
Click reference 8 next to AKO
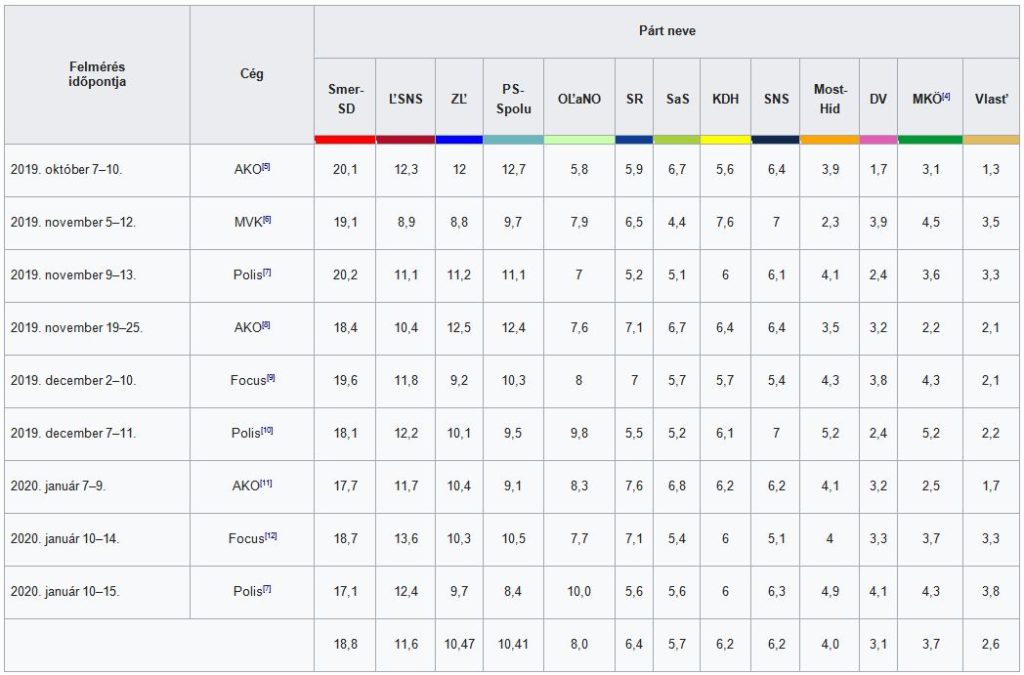(x=266, y=326)
